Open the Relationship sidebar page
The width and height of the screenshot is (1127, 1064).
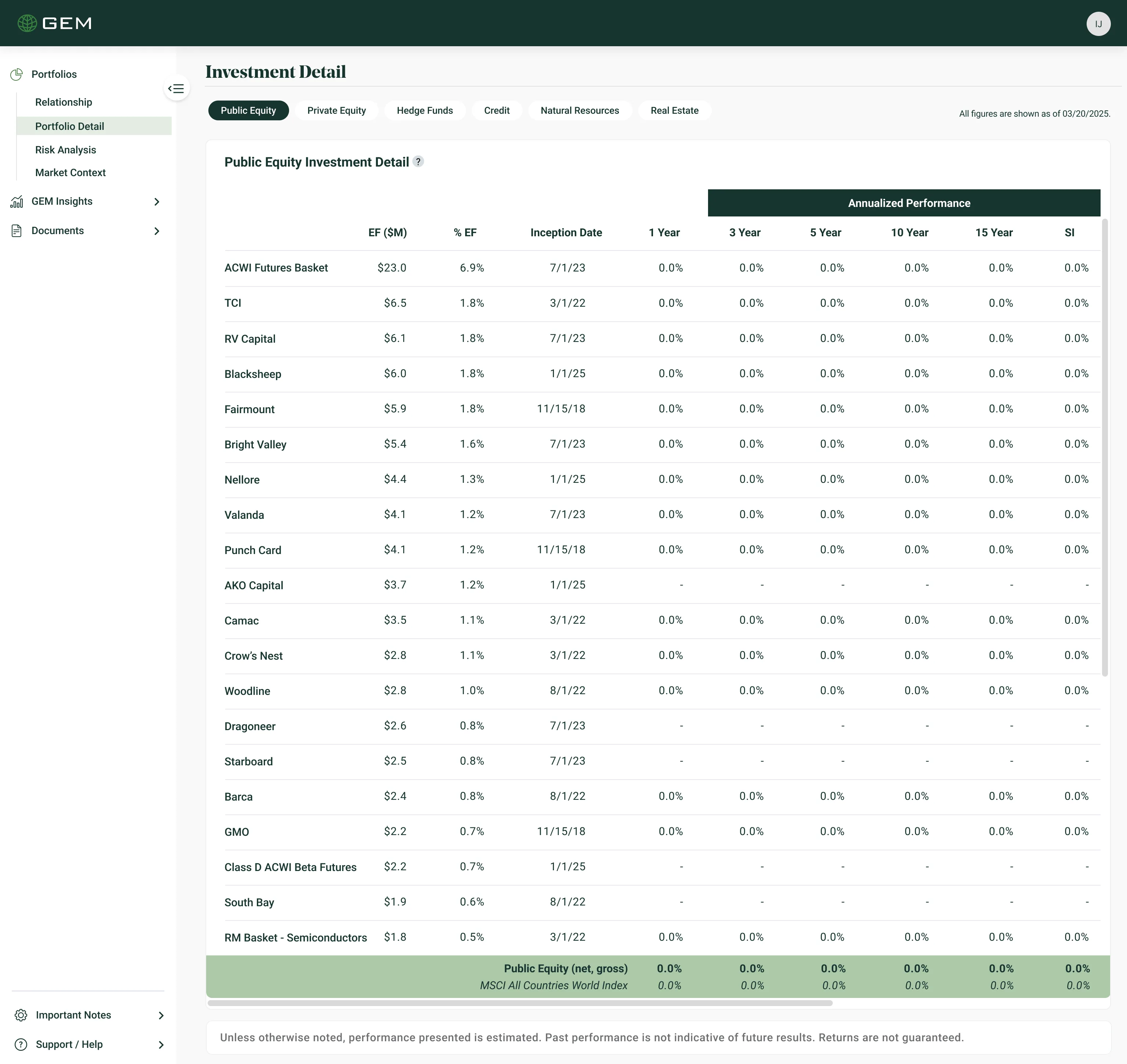click(x=63, y=102)
